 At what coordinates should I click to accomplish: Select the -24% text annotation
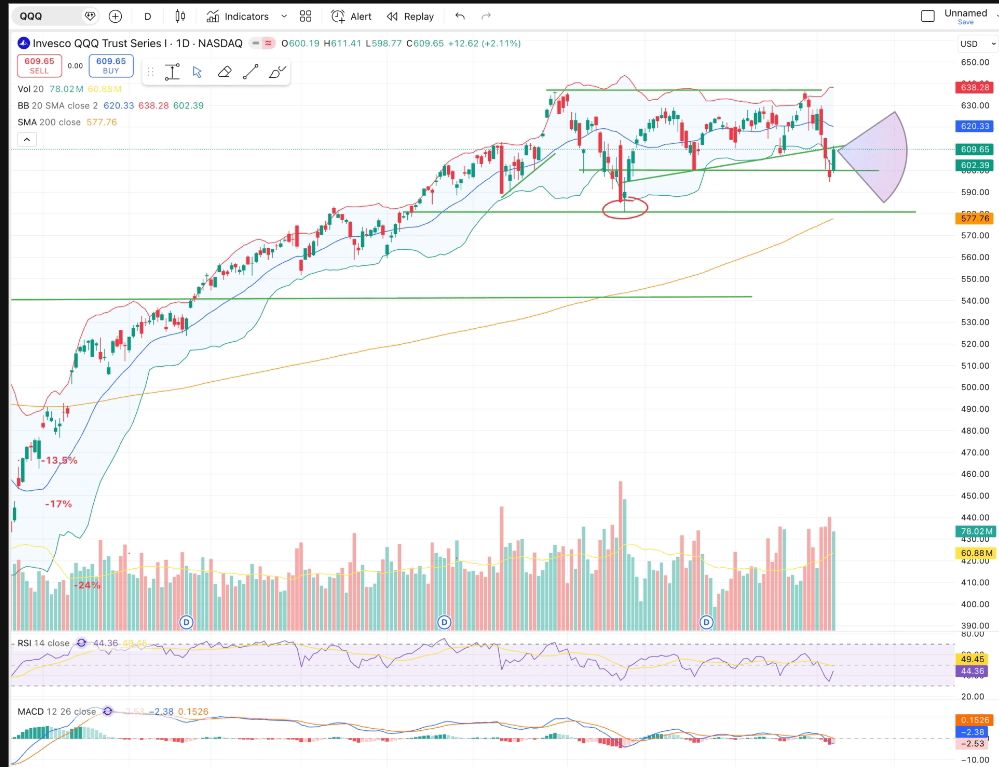pyautogui.click(x=87, y=585)
